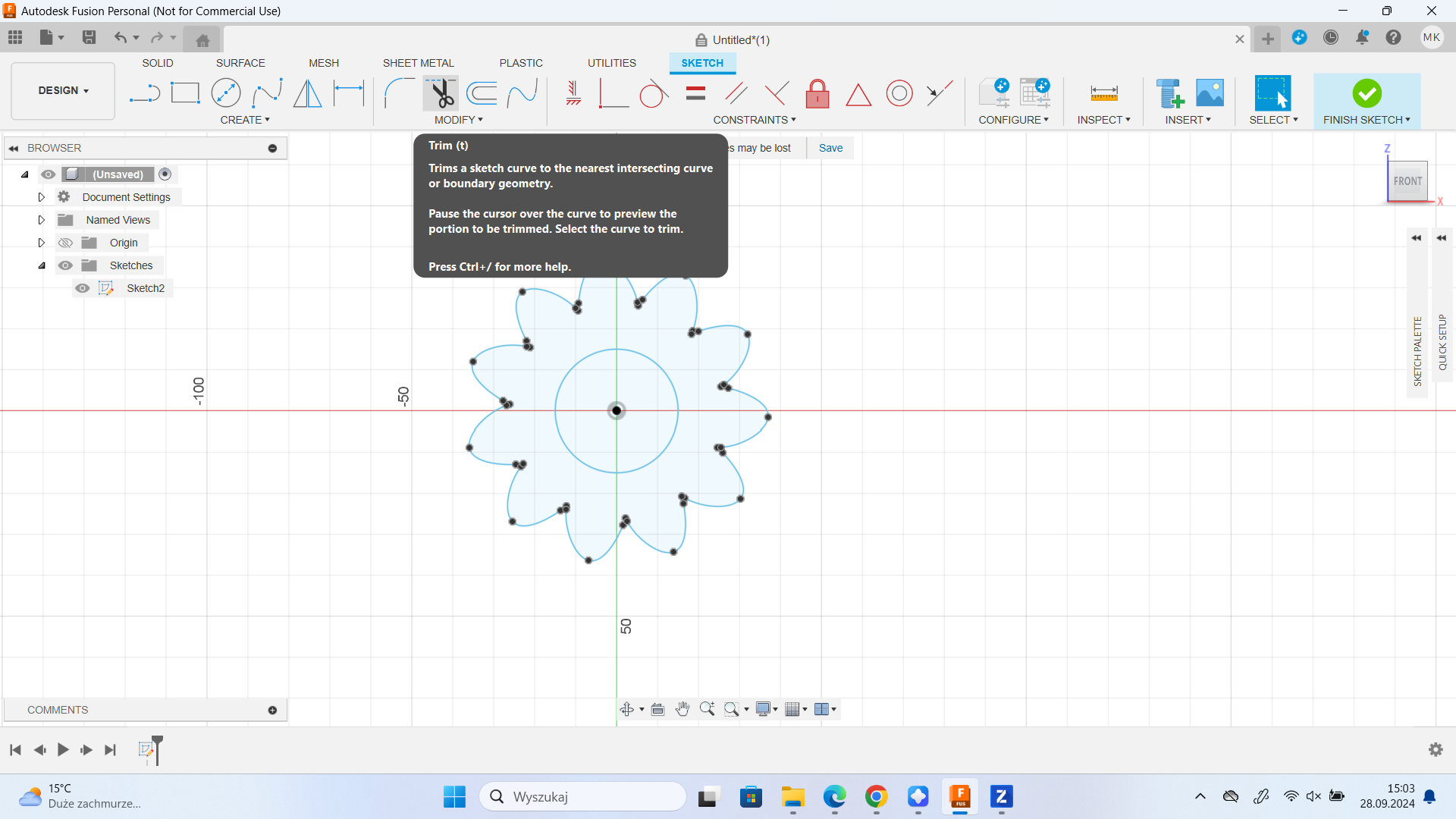The height and width of the screenshot is (819, 1456).
Task: Select the Fit Point Spline tool
Action: [x=267, y=94]
